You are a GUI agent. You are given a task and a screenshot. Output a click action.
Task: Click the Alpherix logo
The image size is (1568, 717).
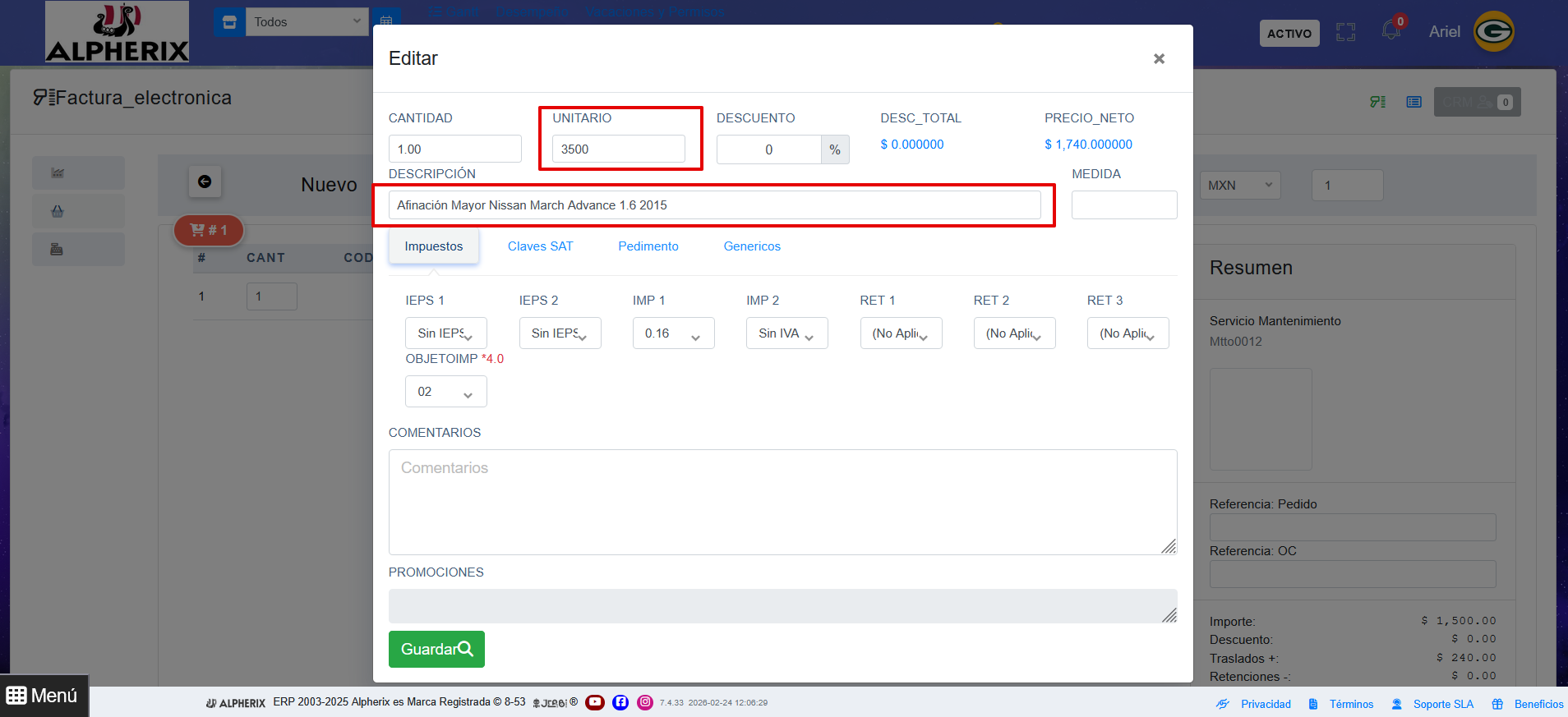(117, 33)
